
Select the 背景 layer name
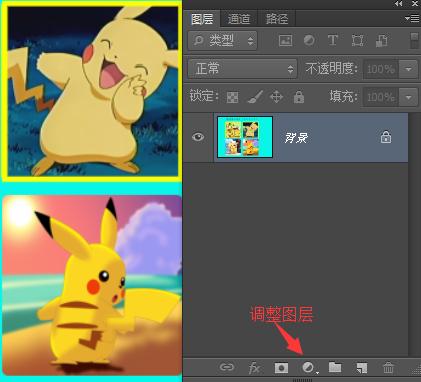[x=296, y=137]
